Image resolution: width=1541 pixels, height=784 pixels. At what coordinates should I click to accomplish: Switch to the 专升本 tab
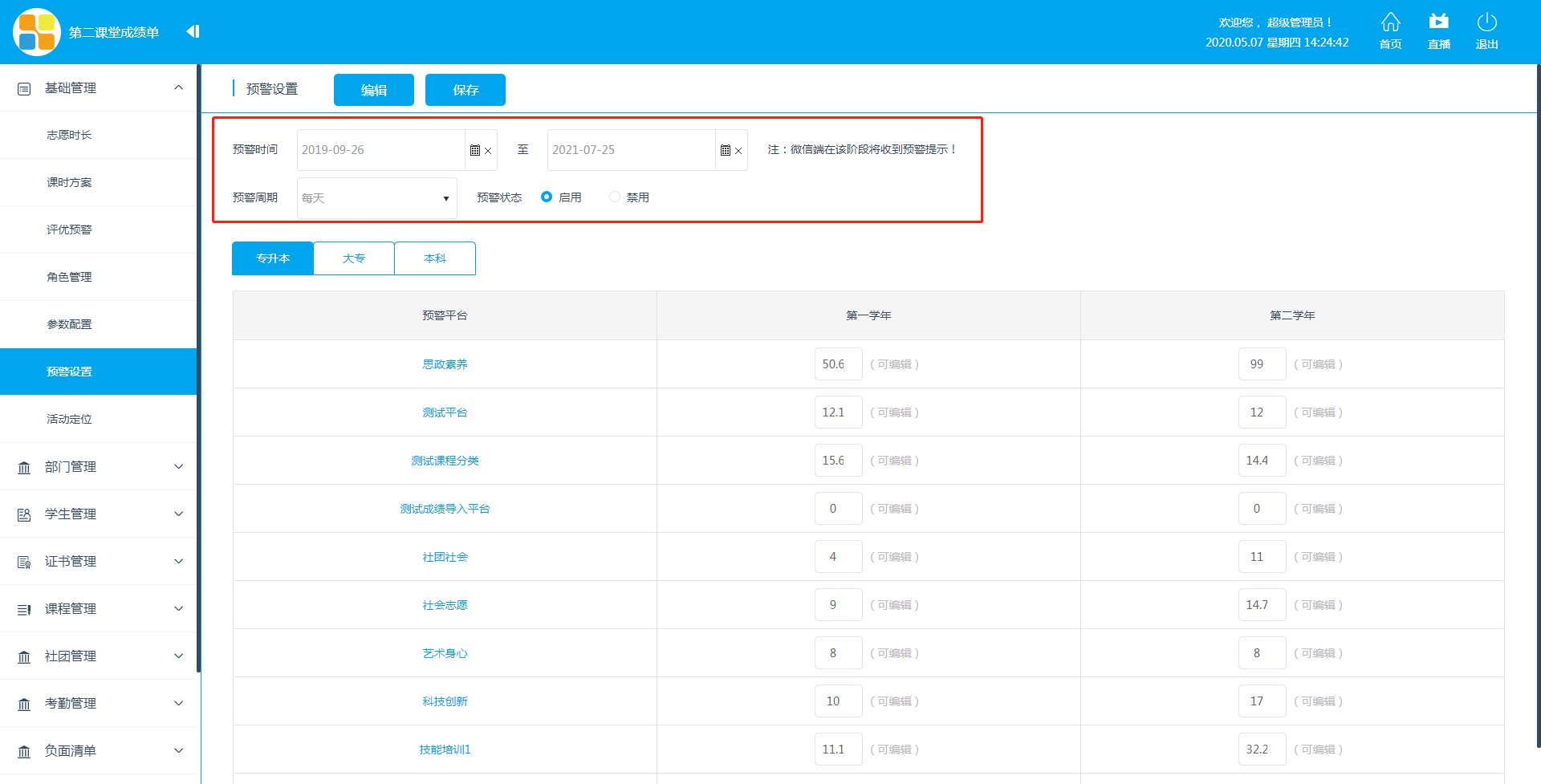pos(273,258)
